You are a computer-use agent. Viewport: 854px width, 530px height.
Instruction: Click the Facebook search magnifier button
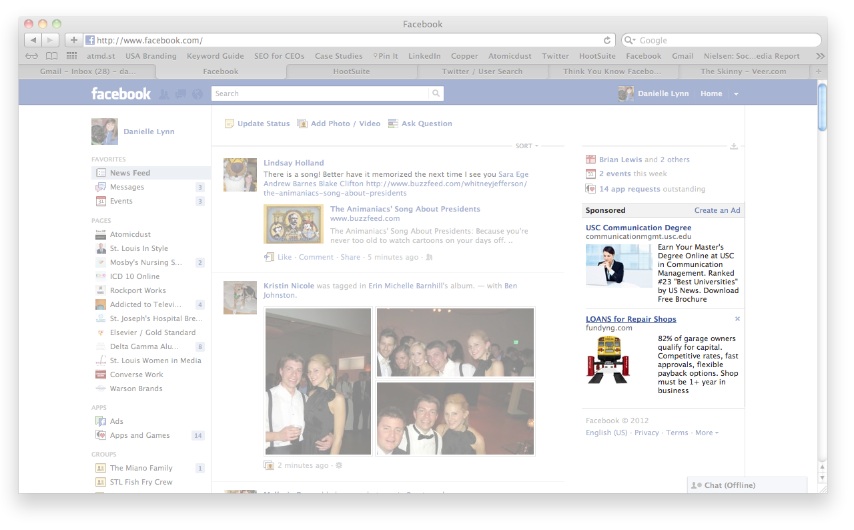point(436,94)
